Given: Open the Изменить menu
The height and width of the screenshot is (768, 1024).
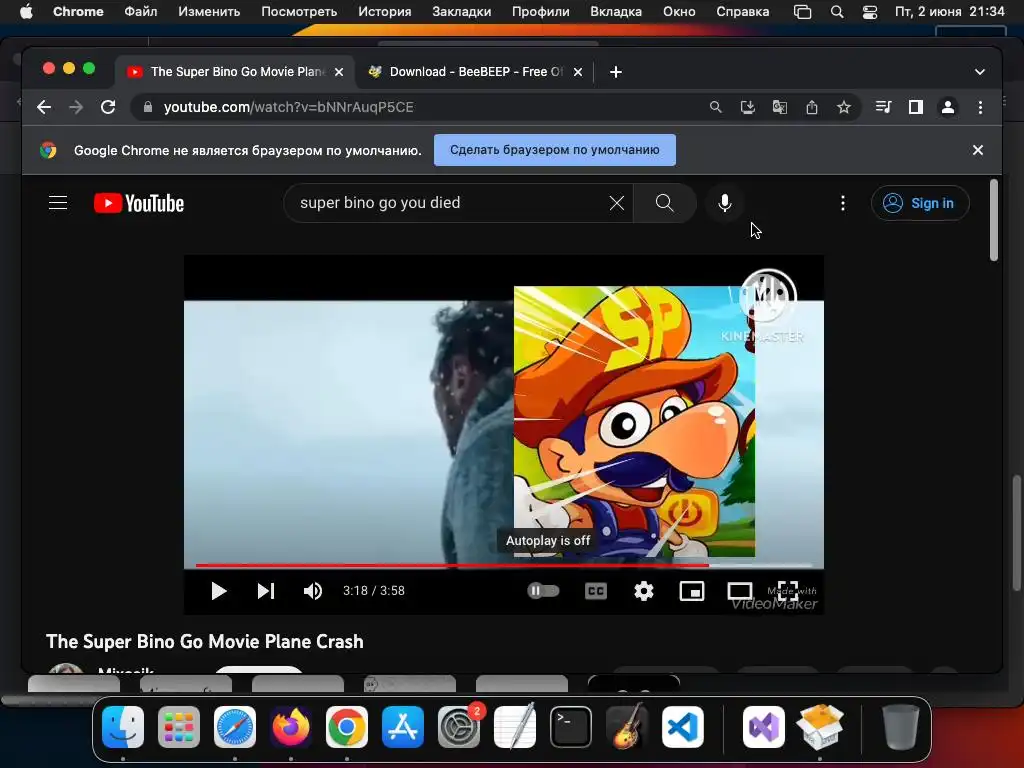Looking at the screenshot, I should coord(209,12).
